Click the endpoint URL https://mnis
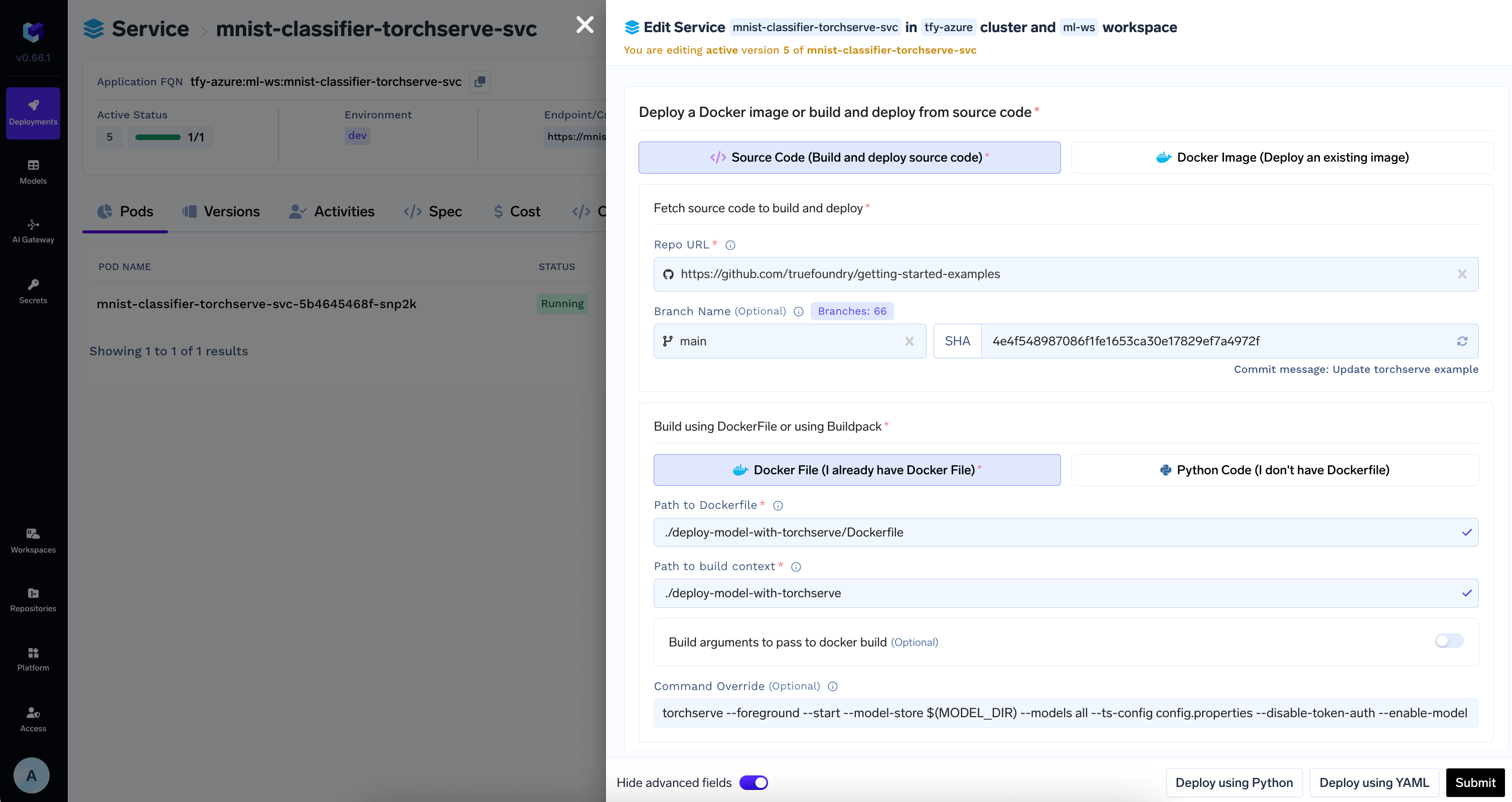 (576, 137)
